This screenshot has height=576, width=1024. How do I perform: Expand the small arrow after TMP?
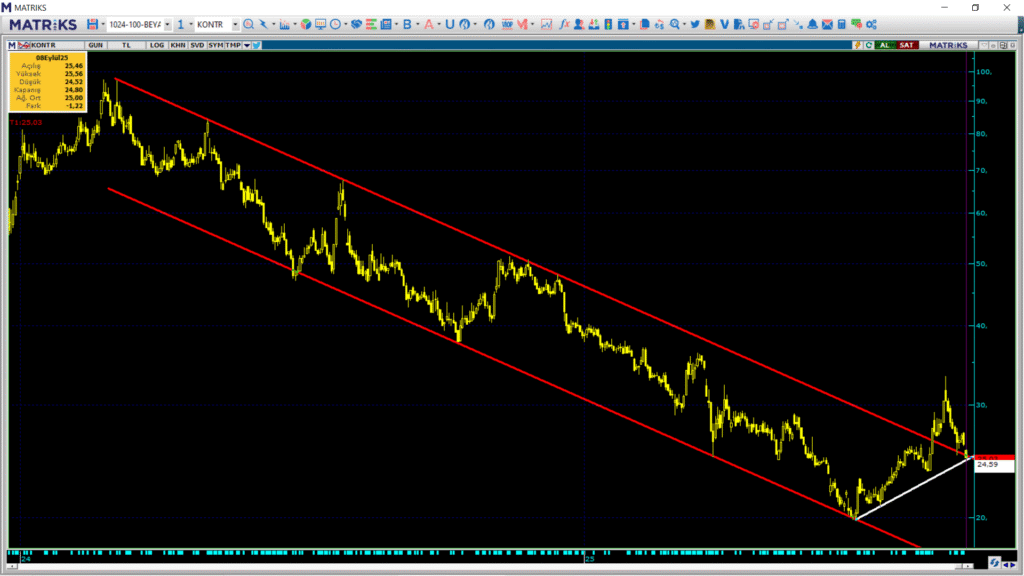tap(245, 45)
